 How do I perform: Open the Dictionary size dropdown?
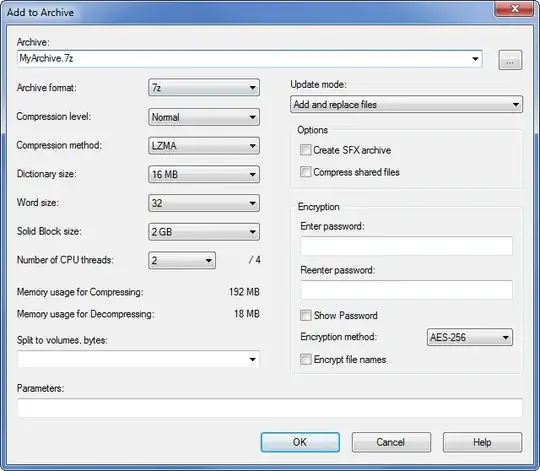click(204, 174)
